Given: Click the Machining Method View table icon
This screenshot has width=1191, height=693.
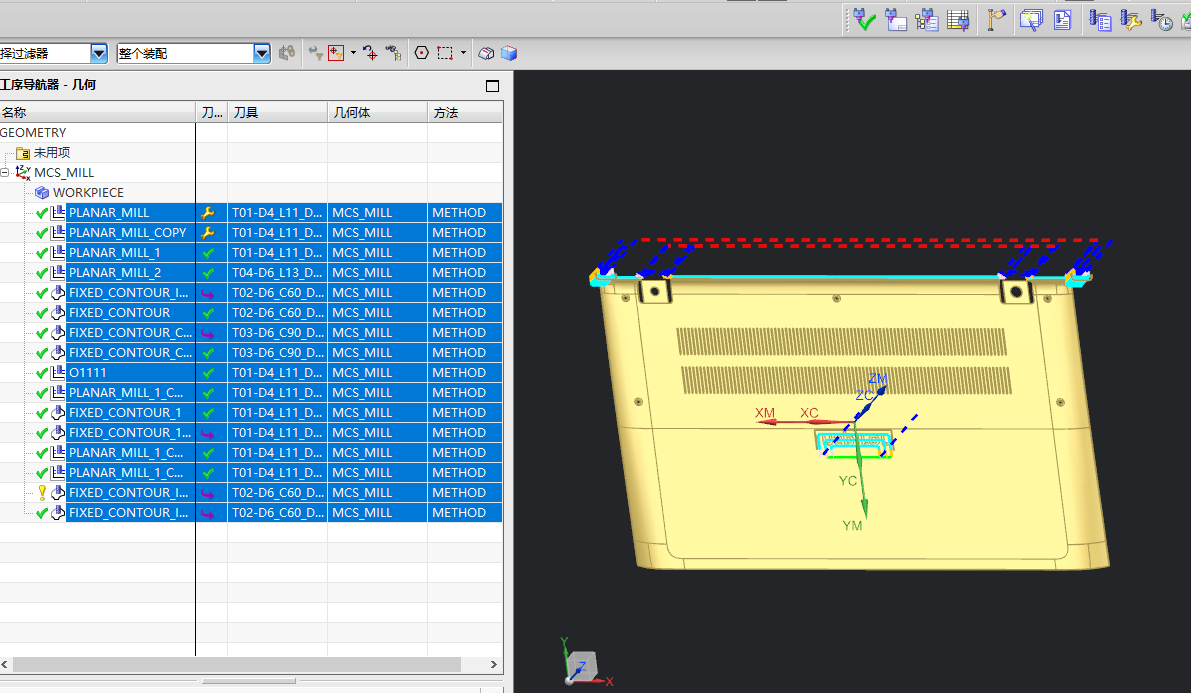Looking at the screenshot, I should pyautogui.click(x=958, y=21).
